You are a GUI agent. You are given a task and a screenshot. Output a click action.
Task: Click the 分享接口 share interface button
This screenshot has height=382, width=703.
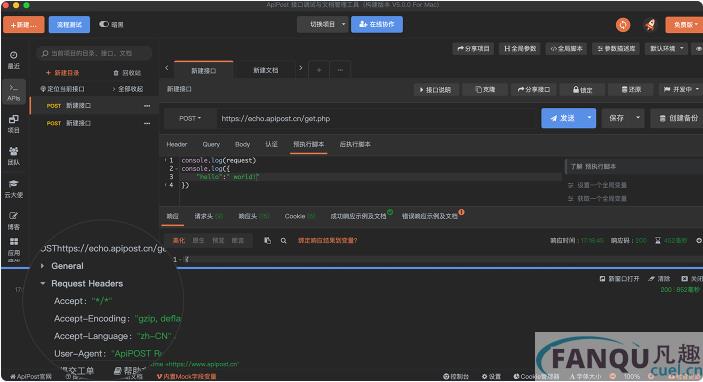pyautogui.click(x=534, y=90)
